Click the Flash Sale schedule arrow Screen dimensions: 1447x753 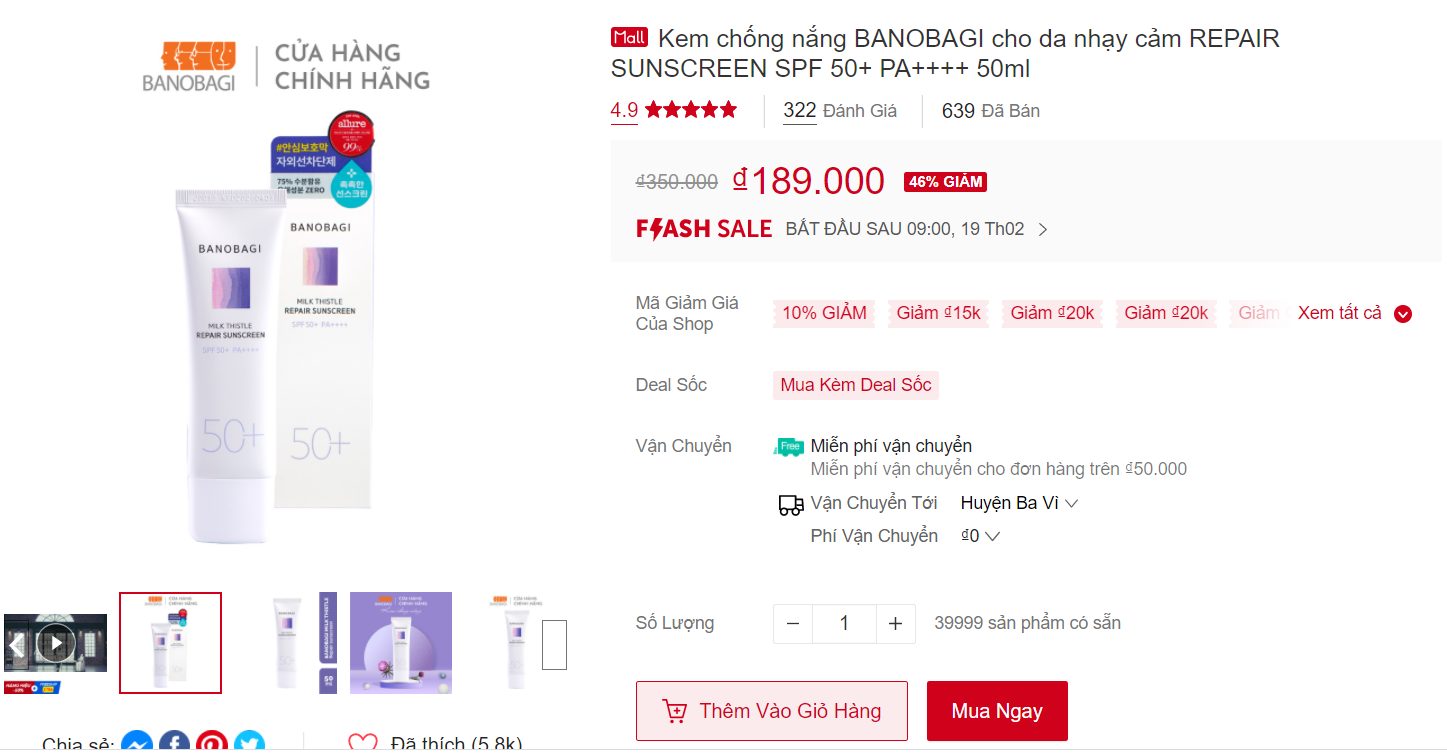(1043, 229)
